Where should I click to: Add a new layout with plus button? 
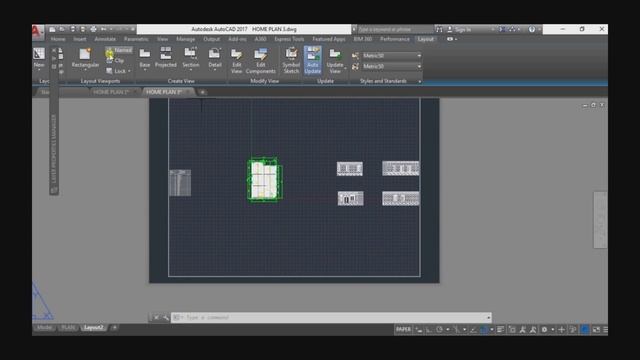(x=114, y=328)
